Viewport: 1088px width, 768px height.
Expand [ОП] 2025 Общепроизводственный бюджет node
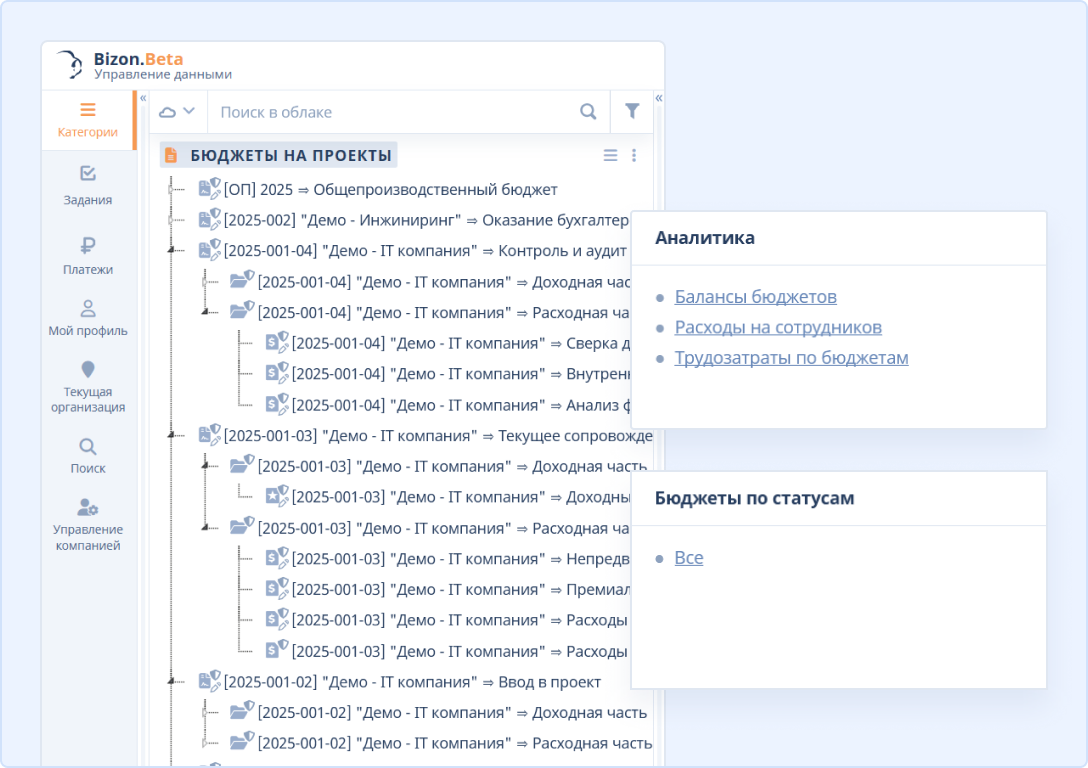(171, 190)
